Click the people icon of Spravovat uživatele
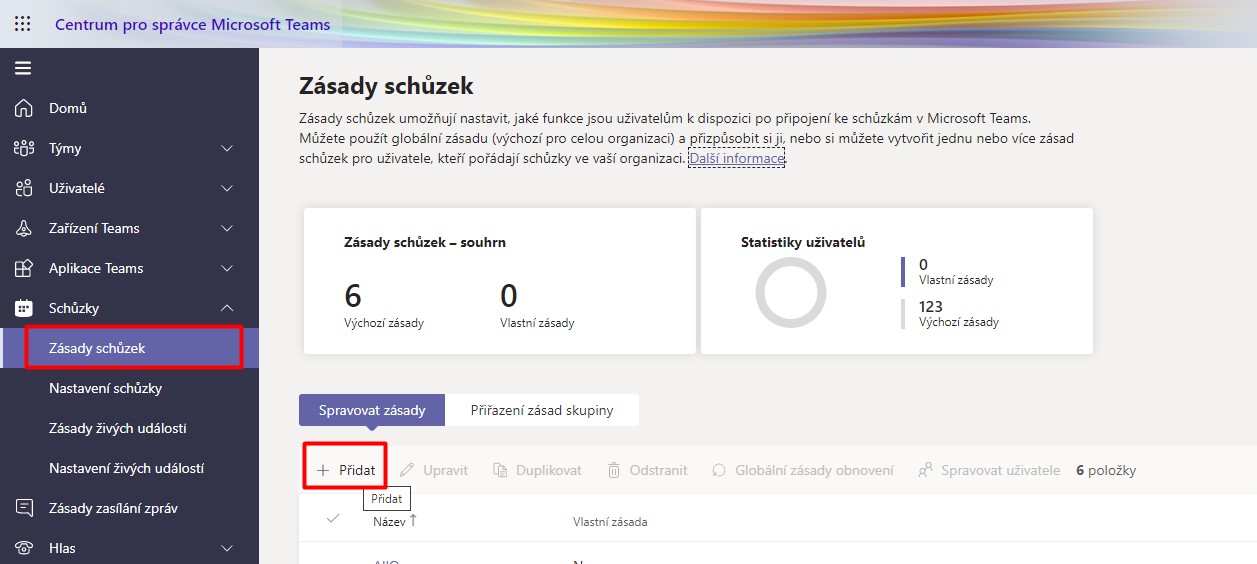Viewport: 1257px width, 564px height. pyautogui.click(x=925, y=470)
